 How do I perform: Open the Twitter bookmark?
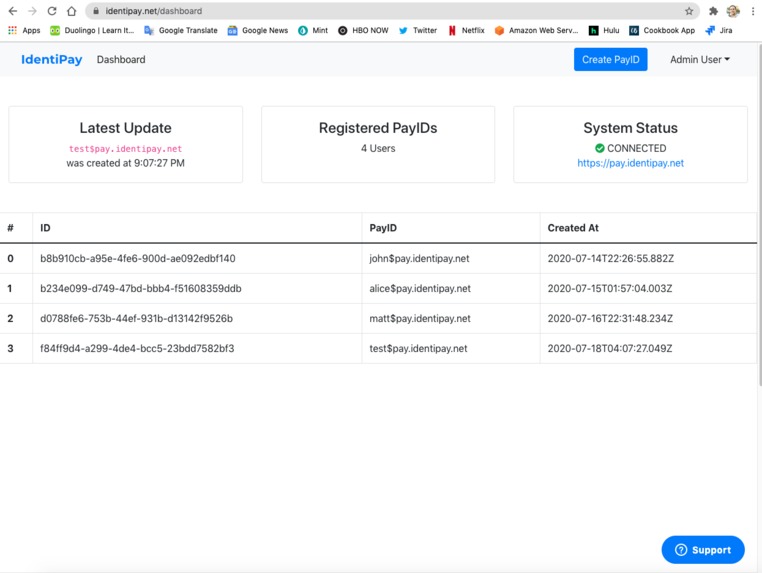[417, 30]
